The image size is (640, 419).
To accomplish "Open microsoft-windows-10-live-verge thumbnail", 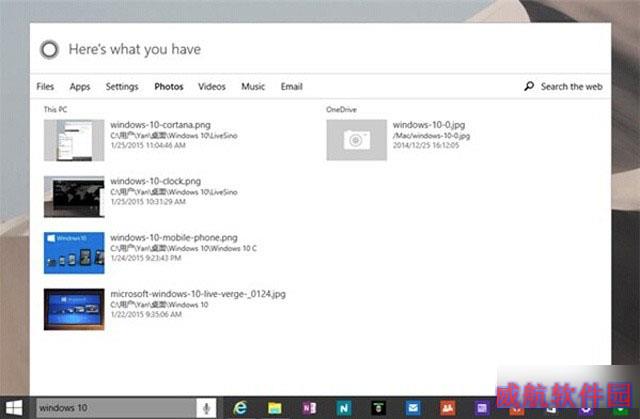I will [74, 309].
